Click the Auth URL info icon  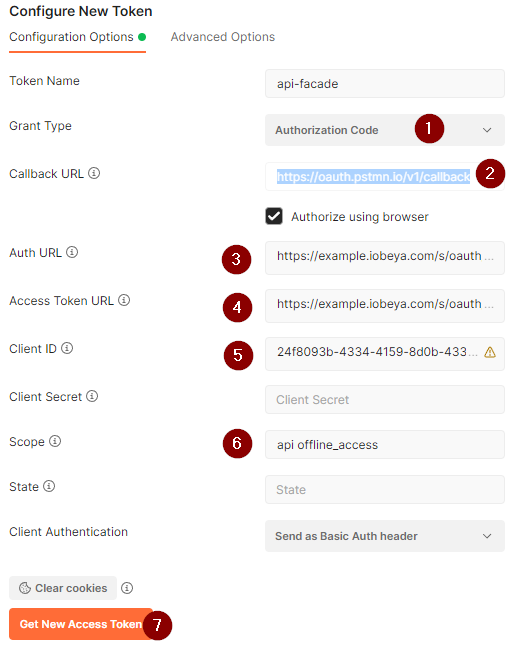[72, 252]
